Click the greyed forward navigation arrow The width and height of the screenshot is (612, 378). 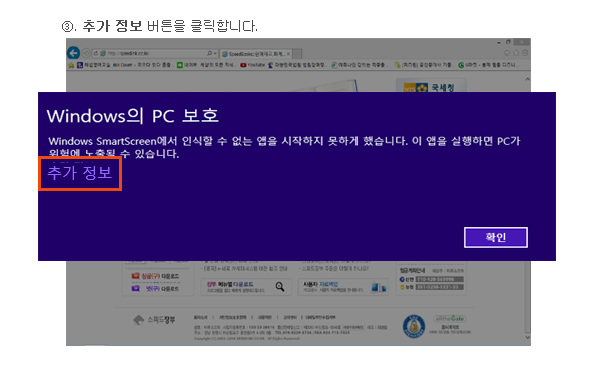(86, 53)
